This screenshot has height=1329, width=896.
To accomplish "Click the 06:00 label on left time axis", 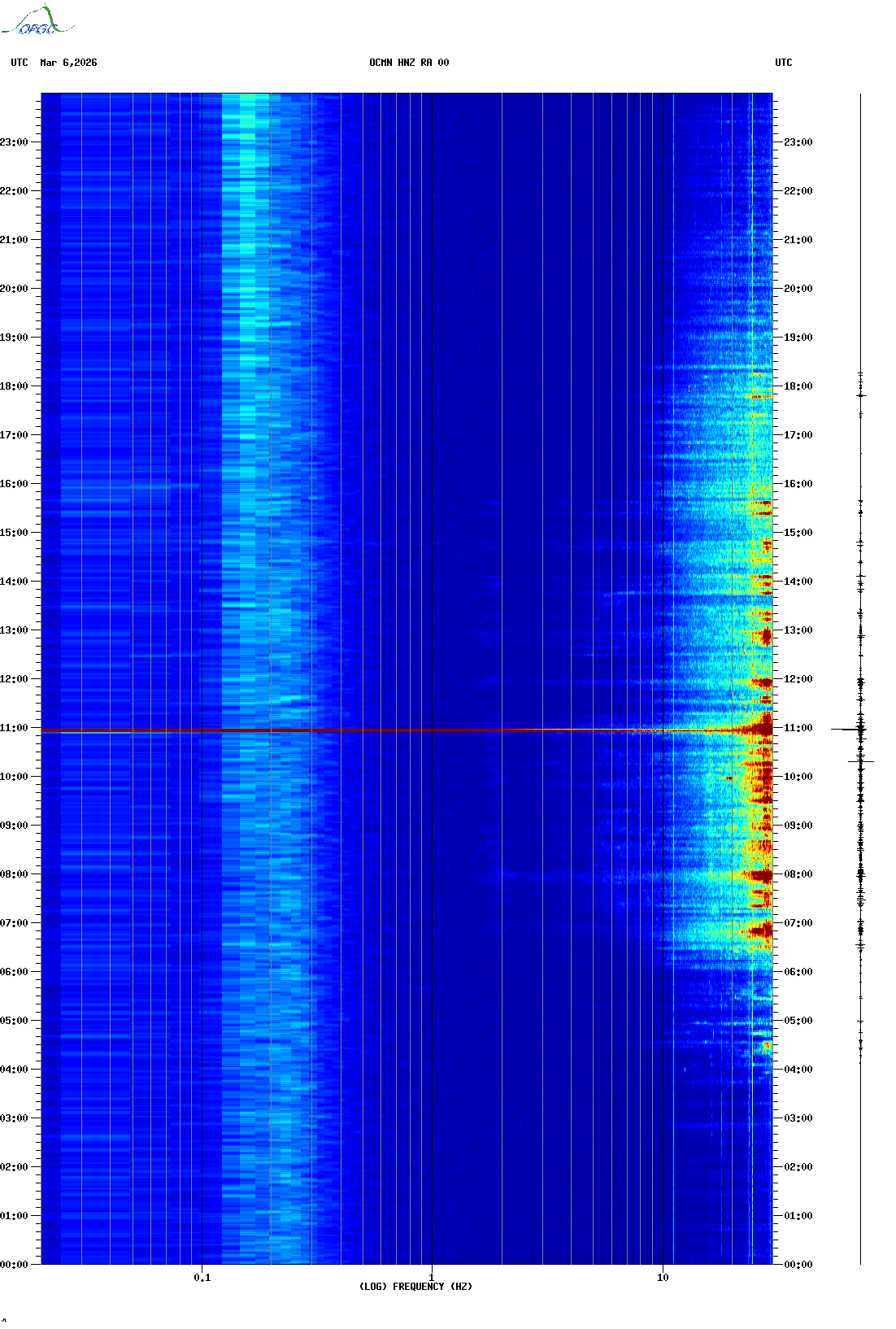I will (x=14, y=972).
